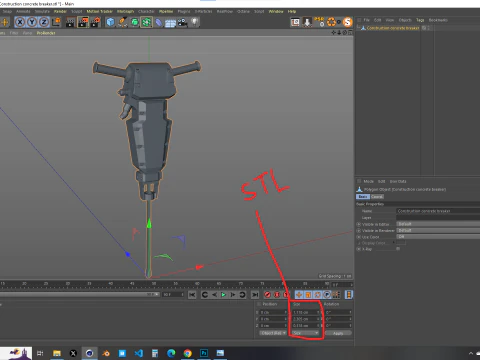Open the Motion Tracker menu

pyautogui.click(x=99, y=11)
